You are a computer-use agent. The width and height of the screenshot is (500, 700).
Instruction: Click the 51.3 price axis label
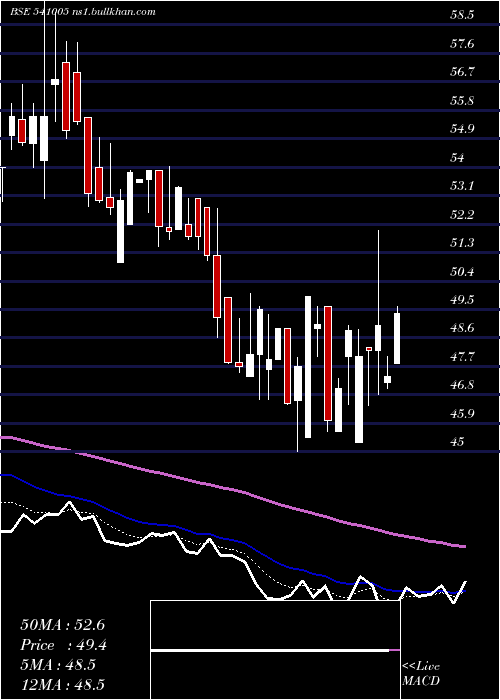[x=462, y=243]
